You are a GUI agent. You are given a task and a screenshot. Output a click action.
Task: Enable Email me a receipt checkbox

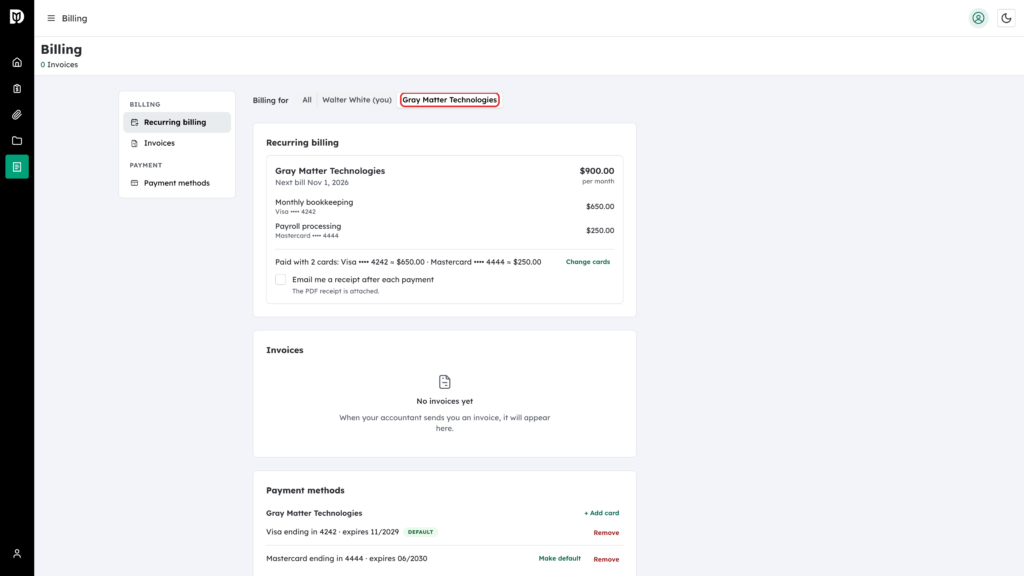[280, 280]
